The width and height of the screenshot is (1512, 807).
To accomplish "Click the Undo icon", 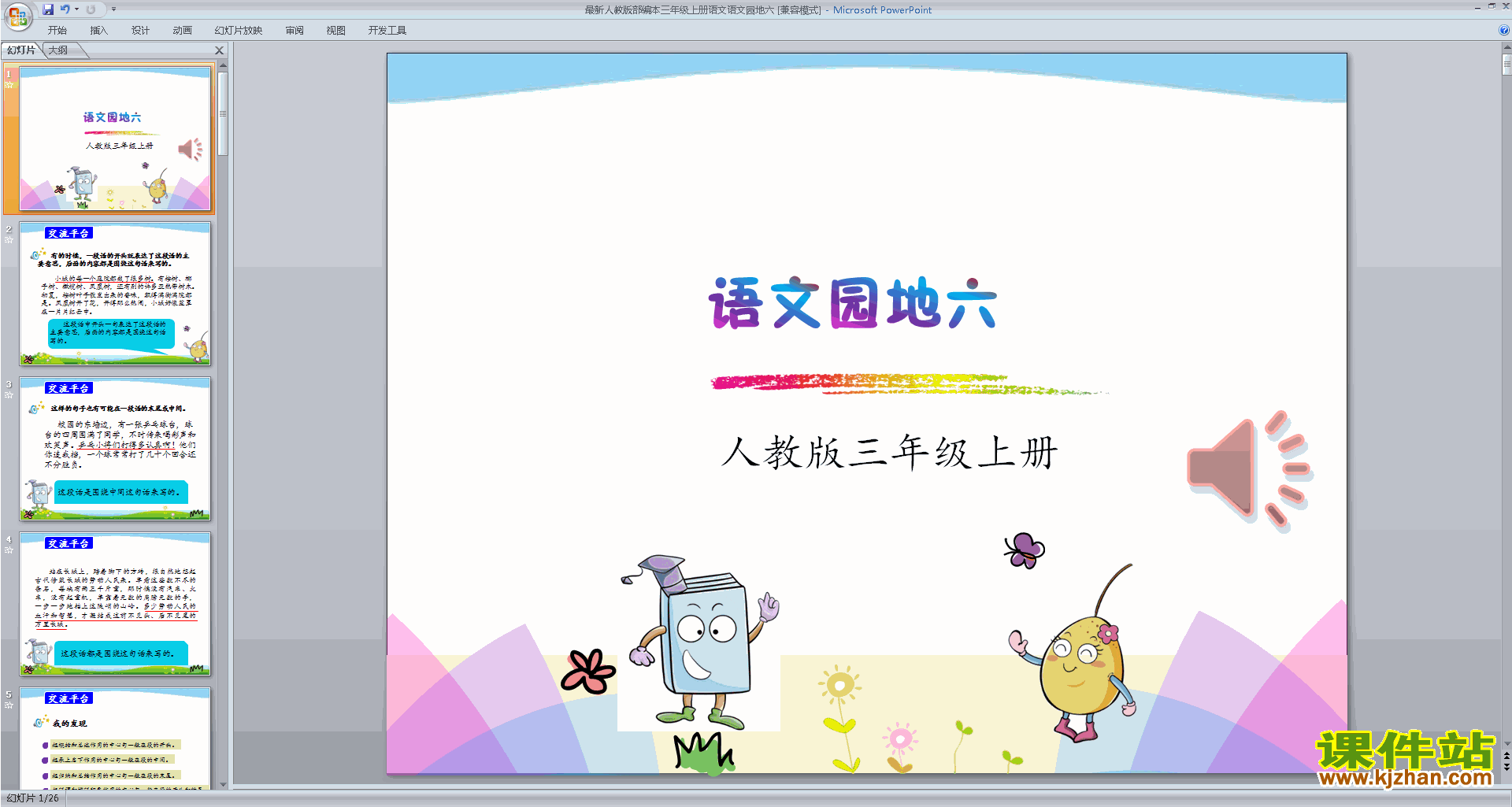I will [x=65, y=9].
